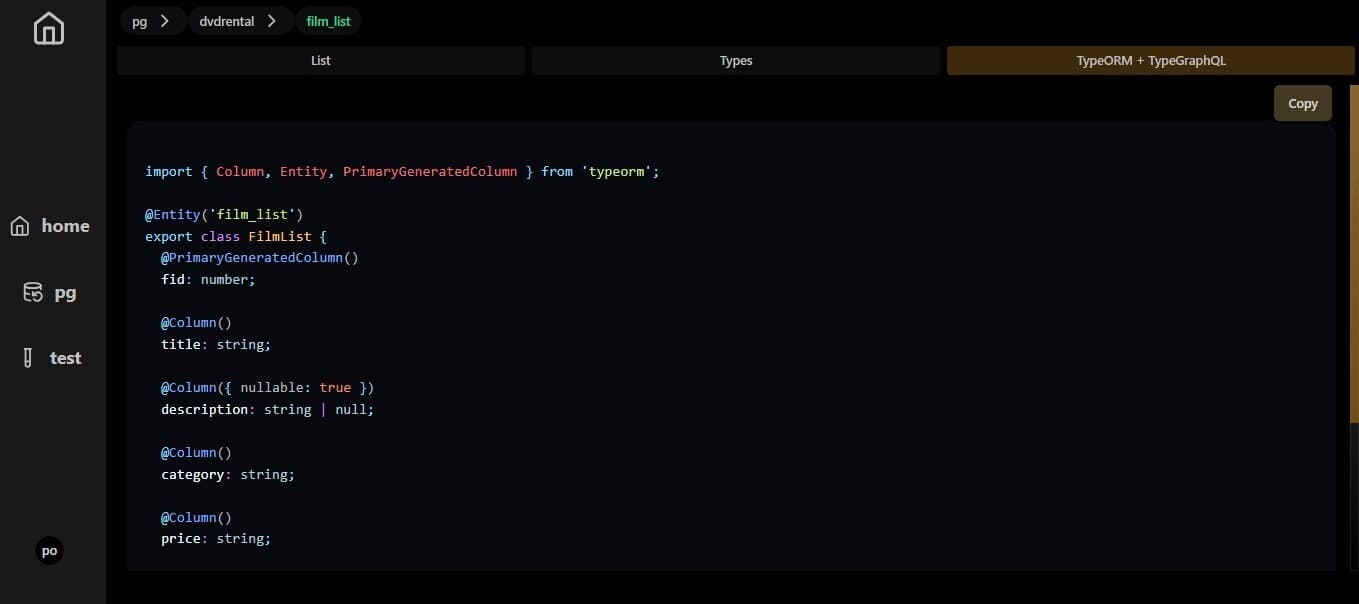Open test sidebar label
This screenshot has height=604, width=1359.
point(66,358)
